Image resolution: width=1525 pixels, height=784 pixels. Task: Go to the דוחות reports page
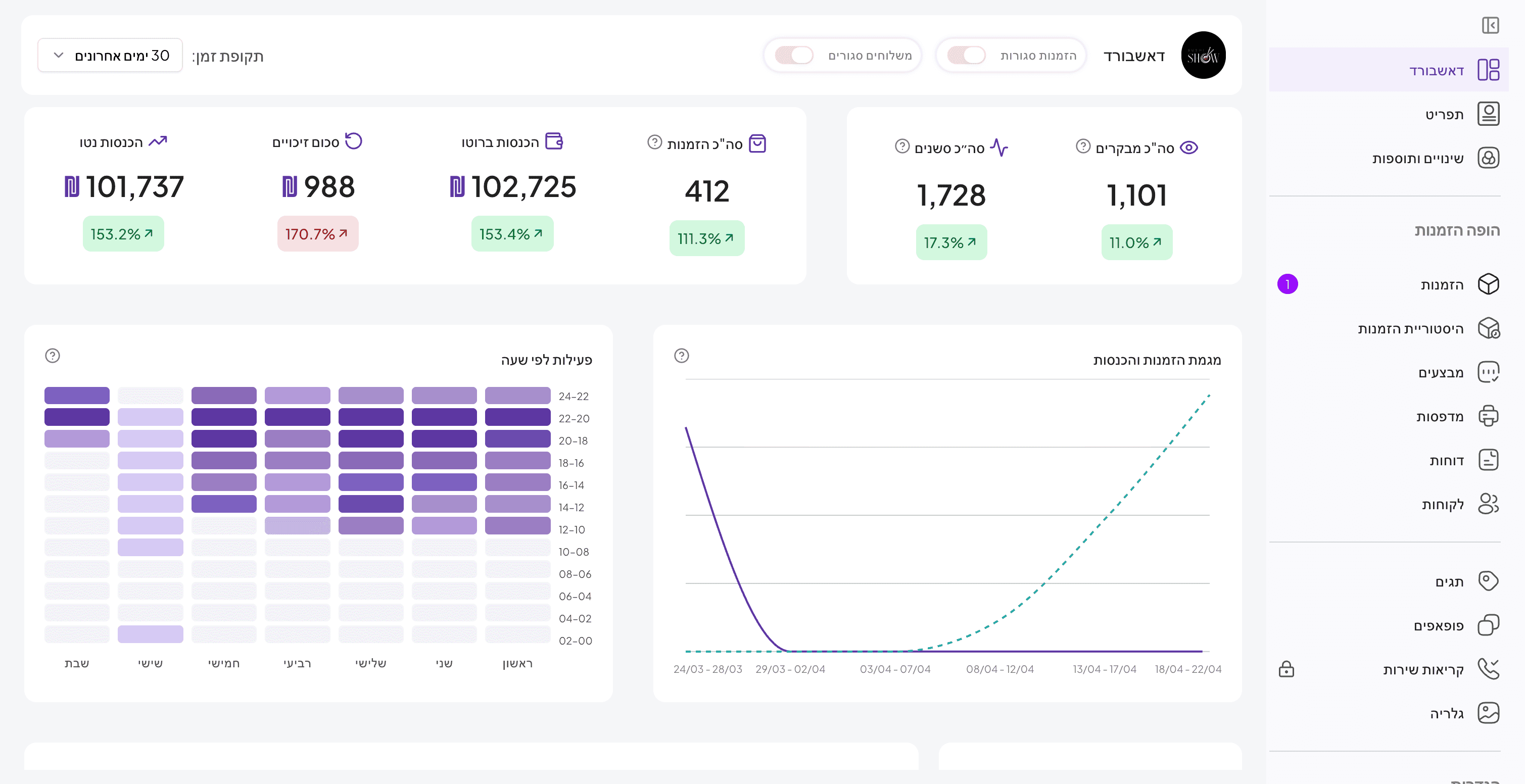1446,460
